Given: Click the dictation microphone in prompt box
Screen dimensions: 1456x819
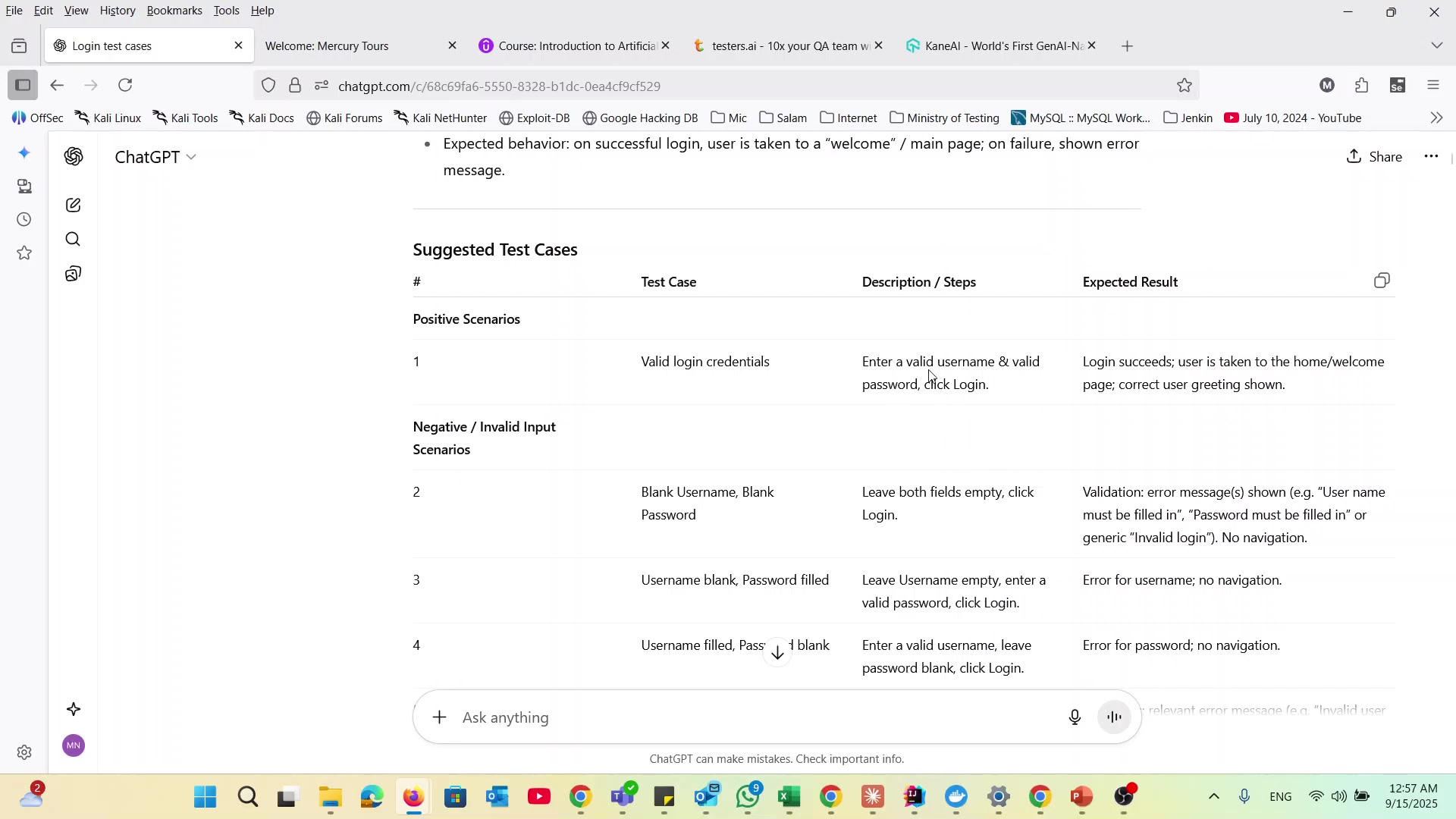Looking at the screenshot, I should click(x=1075, y=717).
